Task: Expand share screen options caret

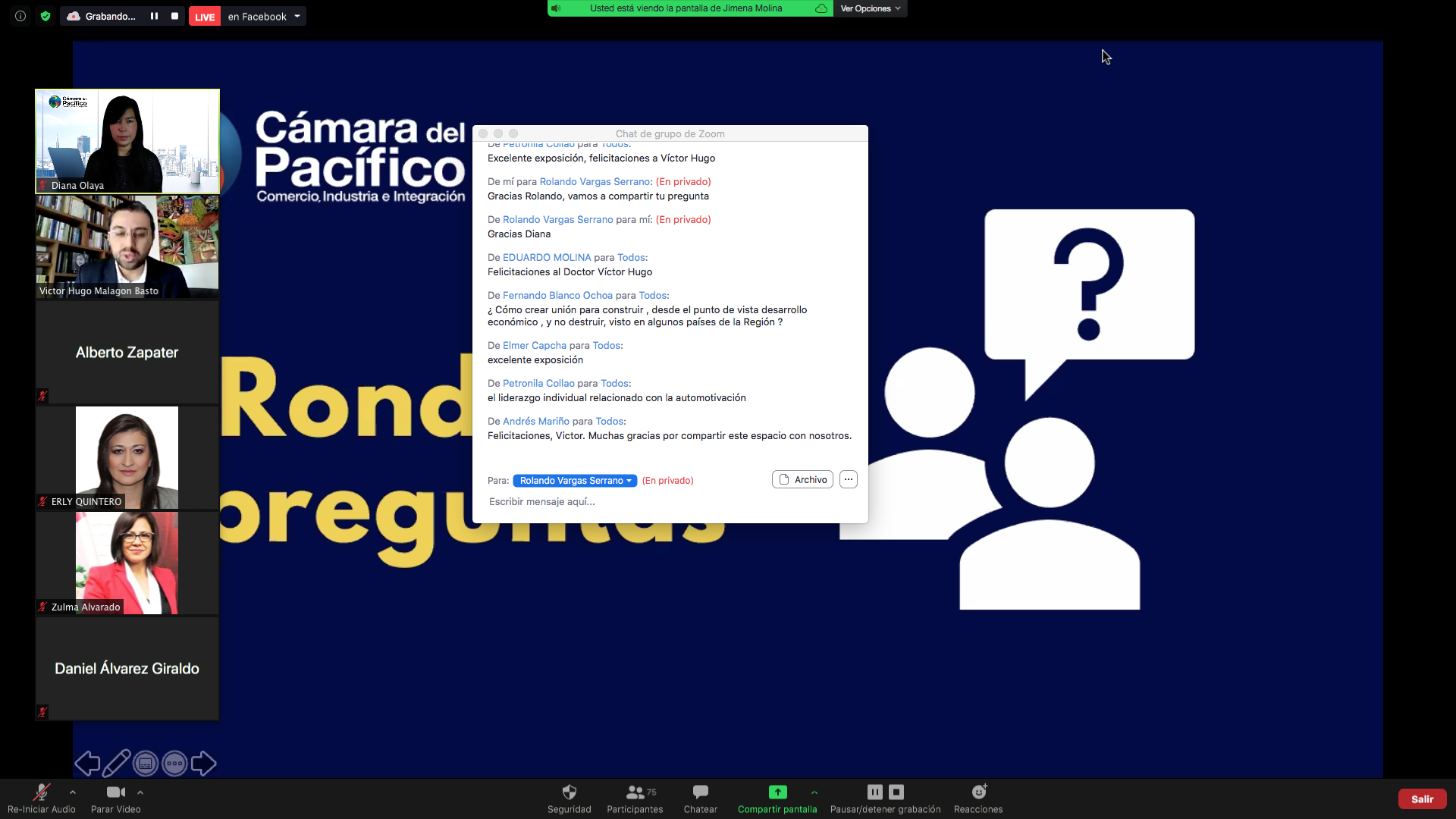Action: pos(814,792)
